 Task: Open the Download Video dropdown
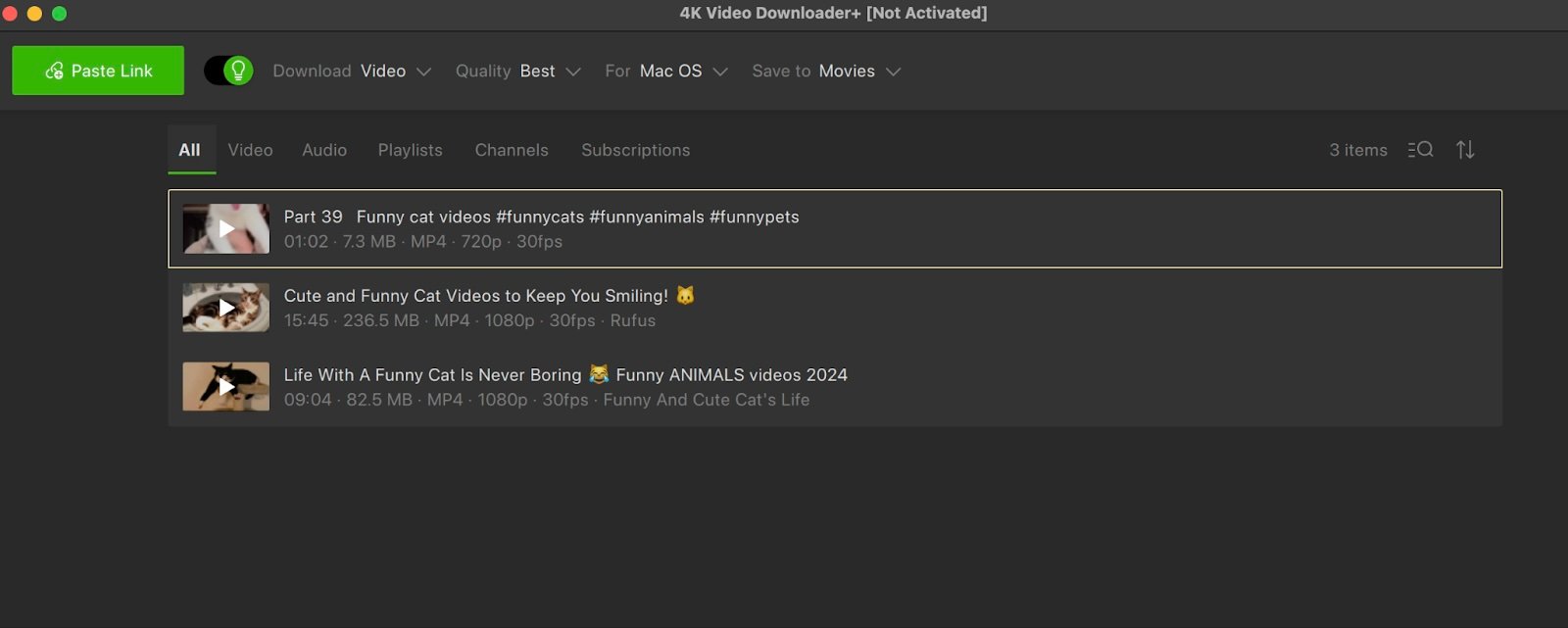click(352, 72)
